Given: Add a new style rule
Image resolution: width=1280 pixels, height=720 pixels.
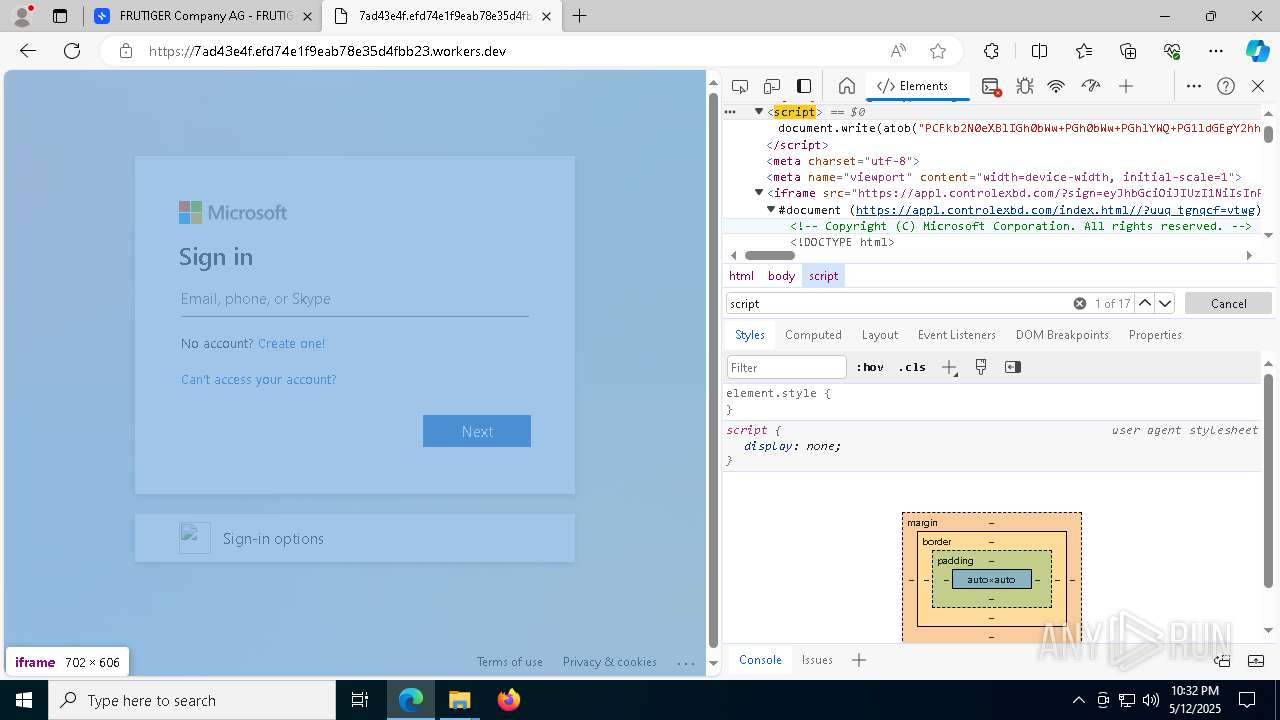Looking at the screenshot, I should (949, 367).
